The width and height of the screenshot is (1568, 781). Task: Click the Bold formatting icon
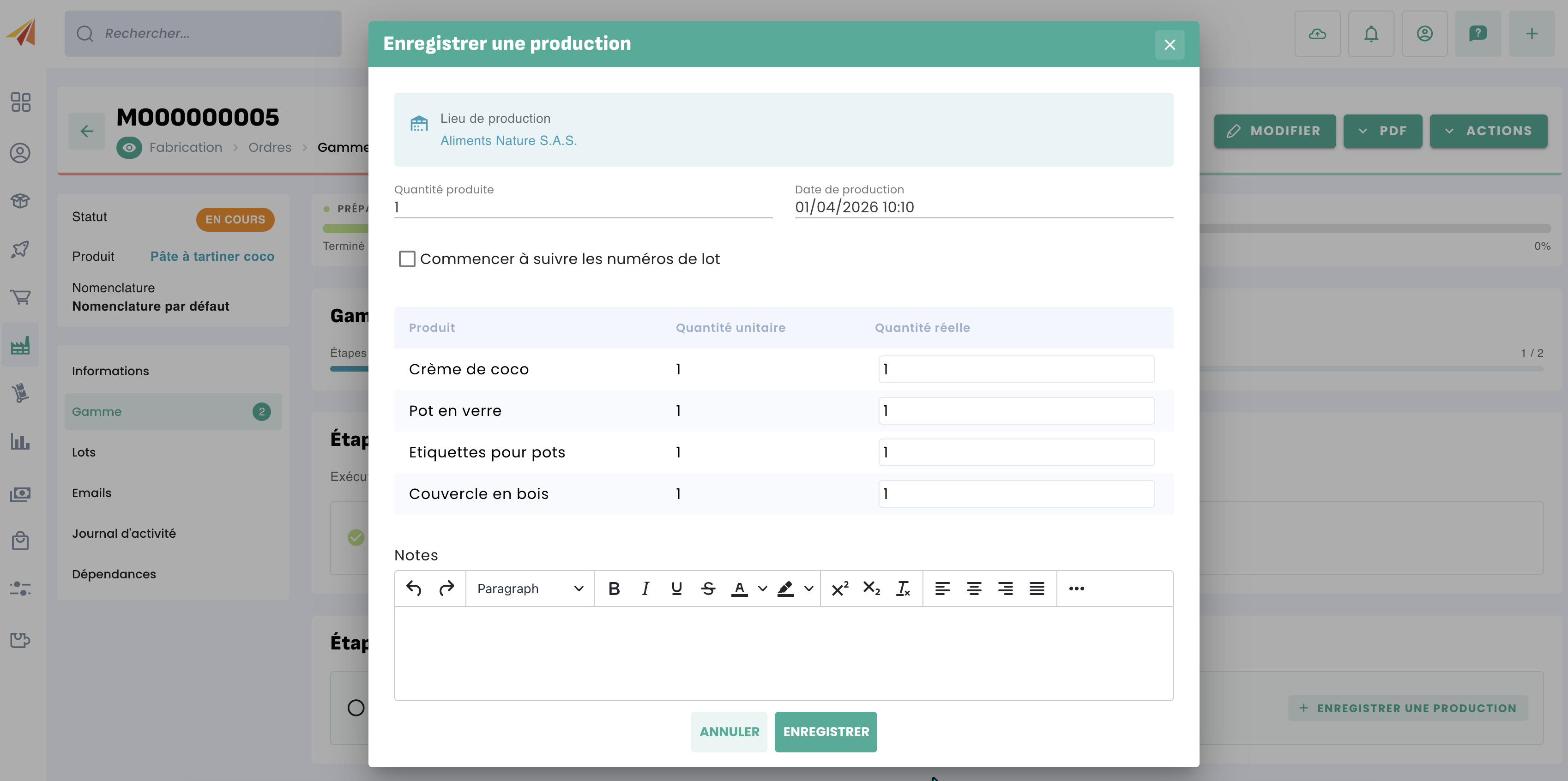click(614, 589)
